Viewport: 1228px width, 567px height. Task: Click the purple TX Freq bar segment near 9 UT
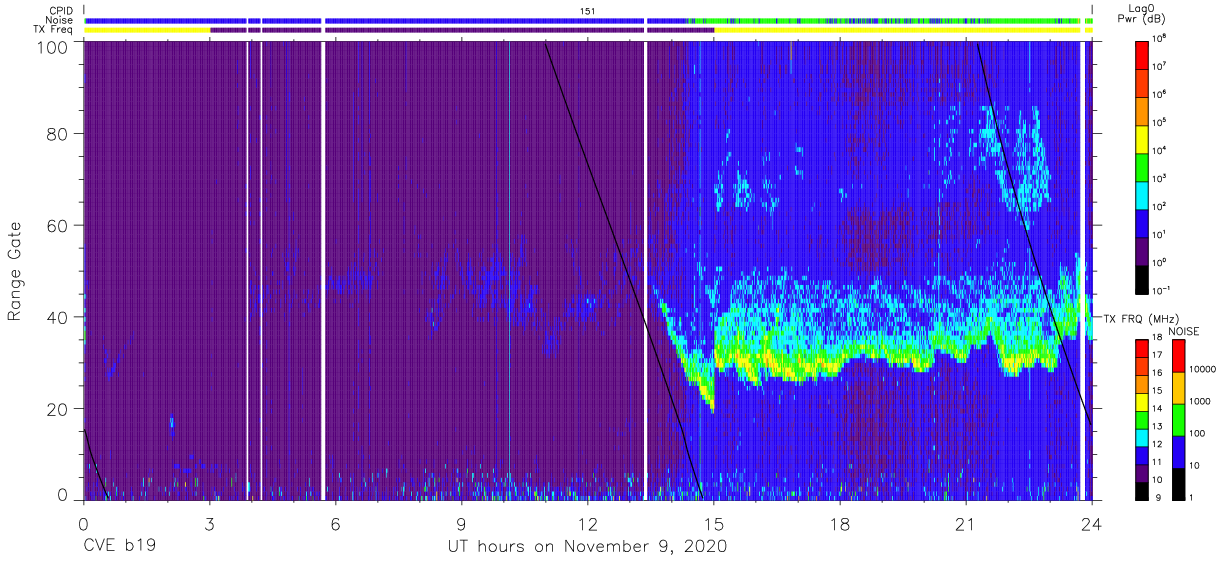pyautogui.click(x=462, y=30)
